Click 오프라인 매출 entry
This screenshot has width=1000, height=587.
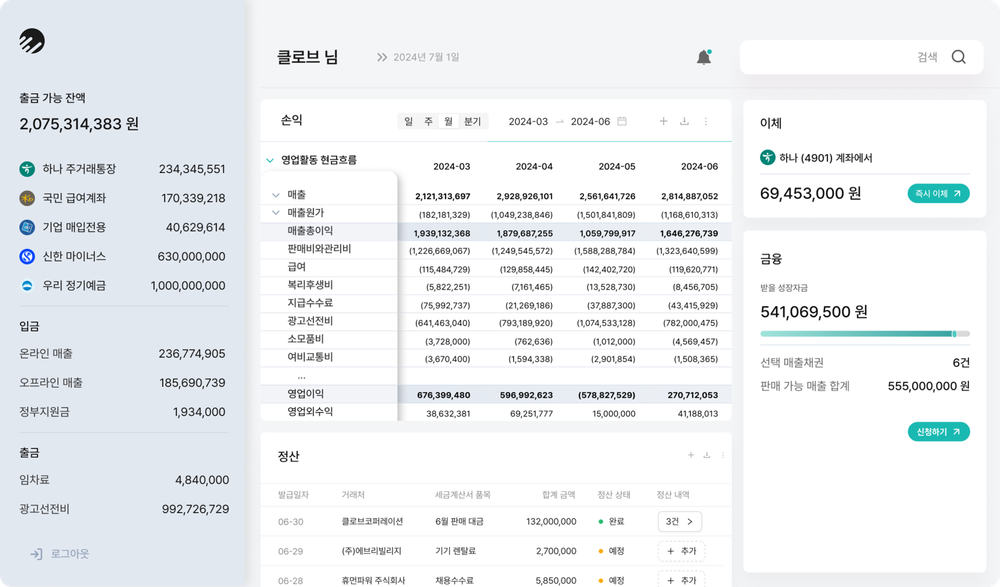tap(122, 383)
